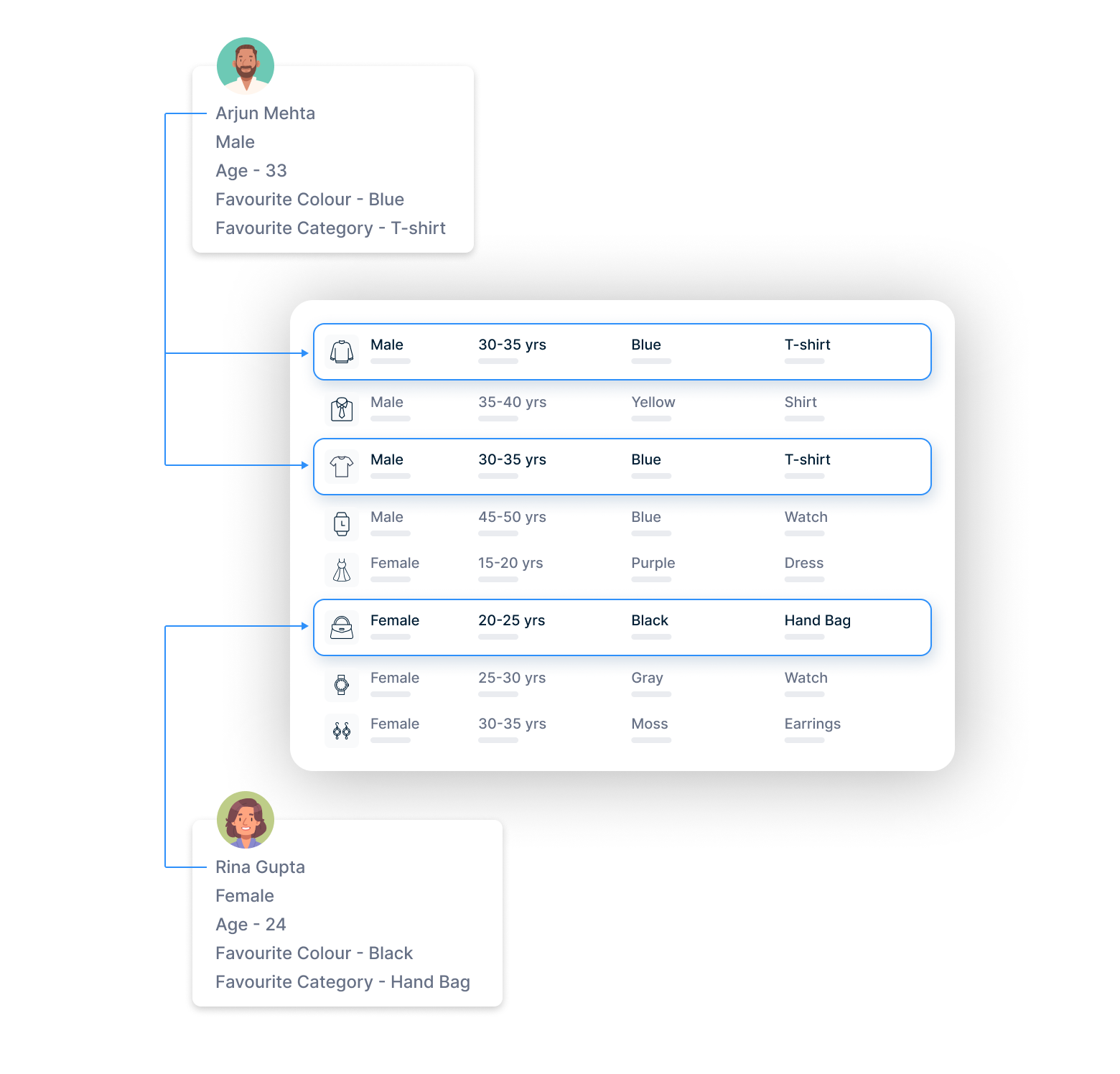Select the Earrings category label

[x=812, y=724]
